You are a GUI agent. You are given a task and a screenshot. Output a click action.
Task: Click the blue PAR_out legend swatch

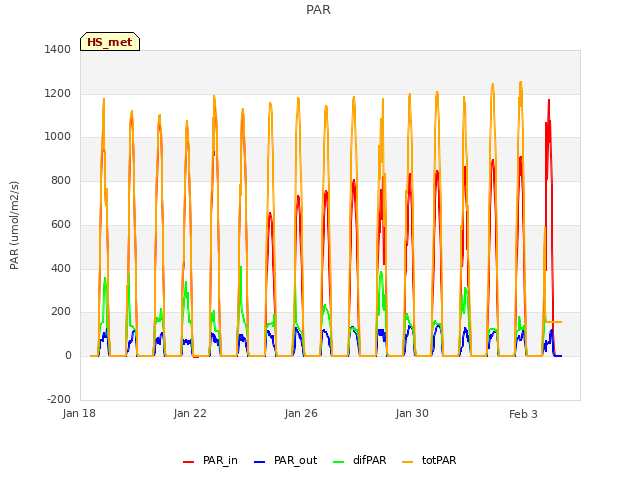point(260,462)
